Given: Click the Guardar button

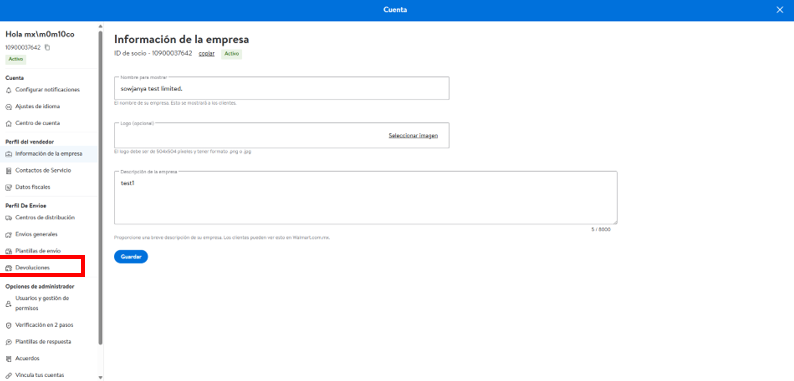Looking at the screenshot, I should pos(131,257).
